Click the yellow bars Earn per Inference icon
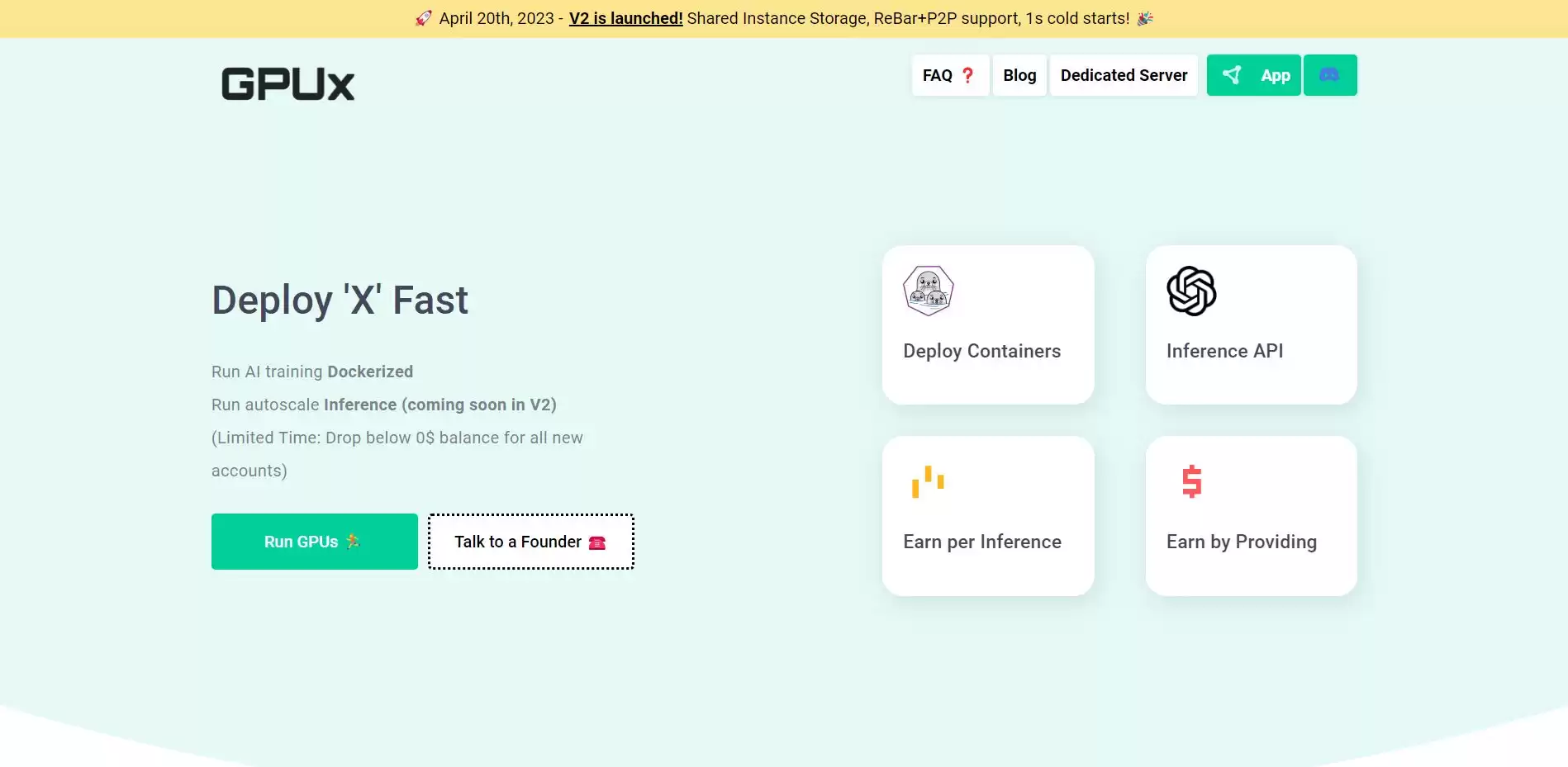 click(x=928, y=481)
